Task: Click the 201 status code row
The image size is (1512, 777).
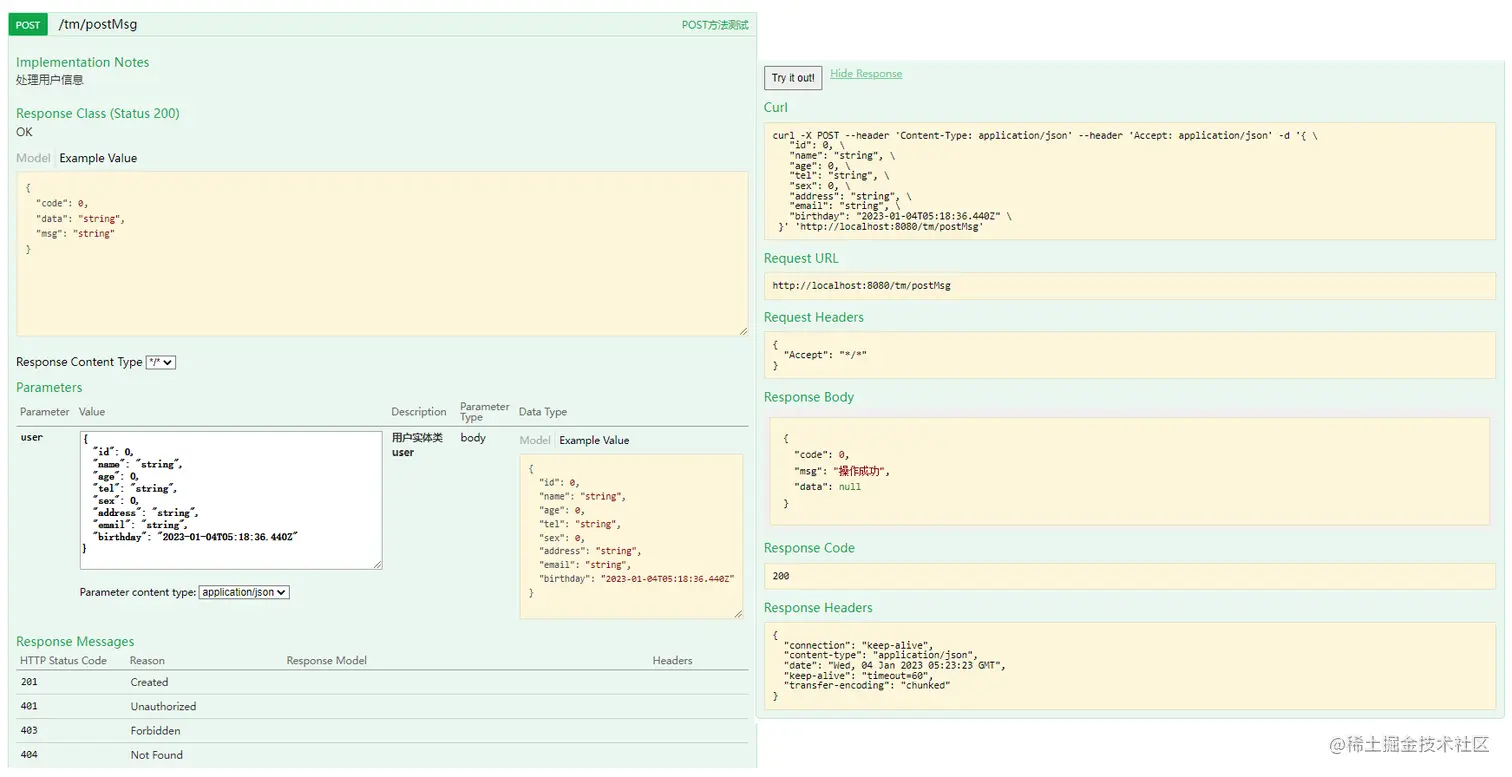Action: (382, 682)
